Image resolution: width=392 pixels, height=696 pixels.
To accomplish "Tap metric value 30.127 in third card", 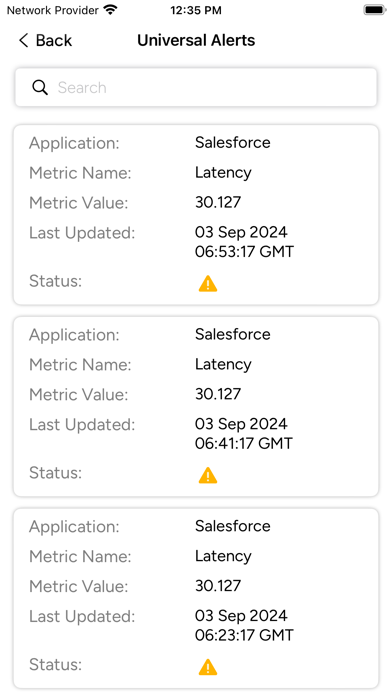I will click(218, 586).
